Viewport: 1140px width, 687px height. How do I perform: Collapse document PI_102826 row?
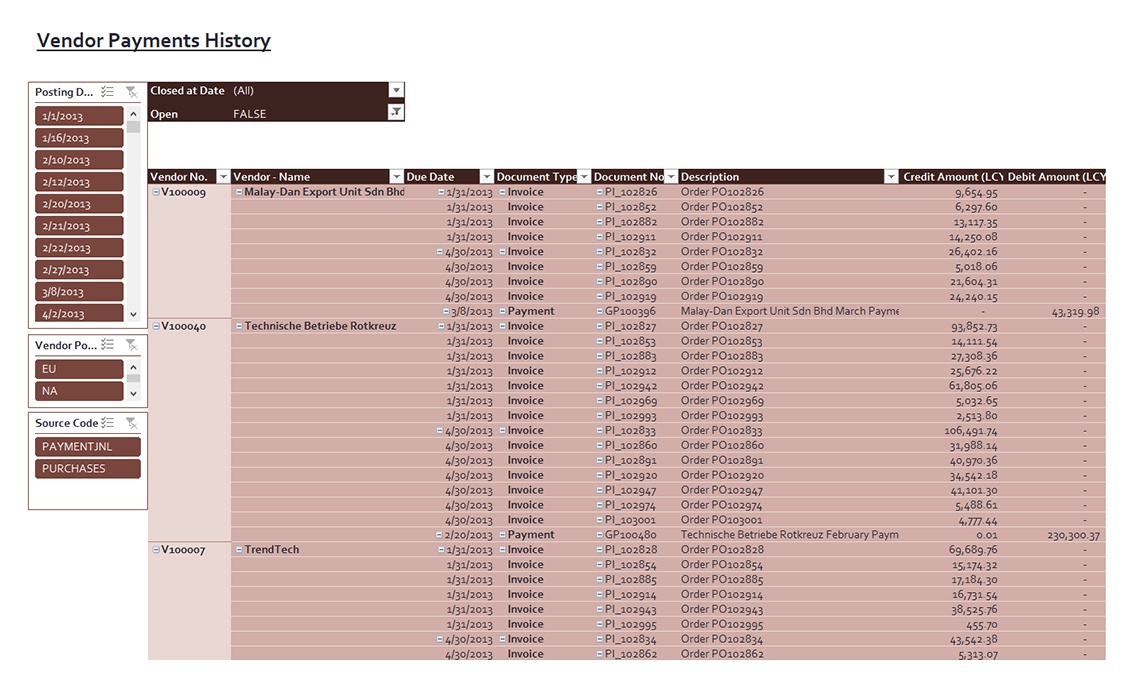tap(600, 192)
